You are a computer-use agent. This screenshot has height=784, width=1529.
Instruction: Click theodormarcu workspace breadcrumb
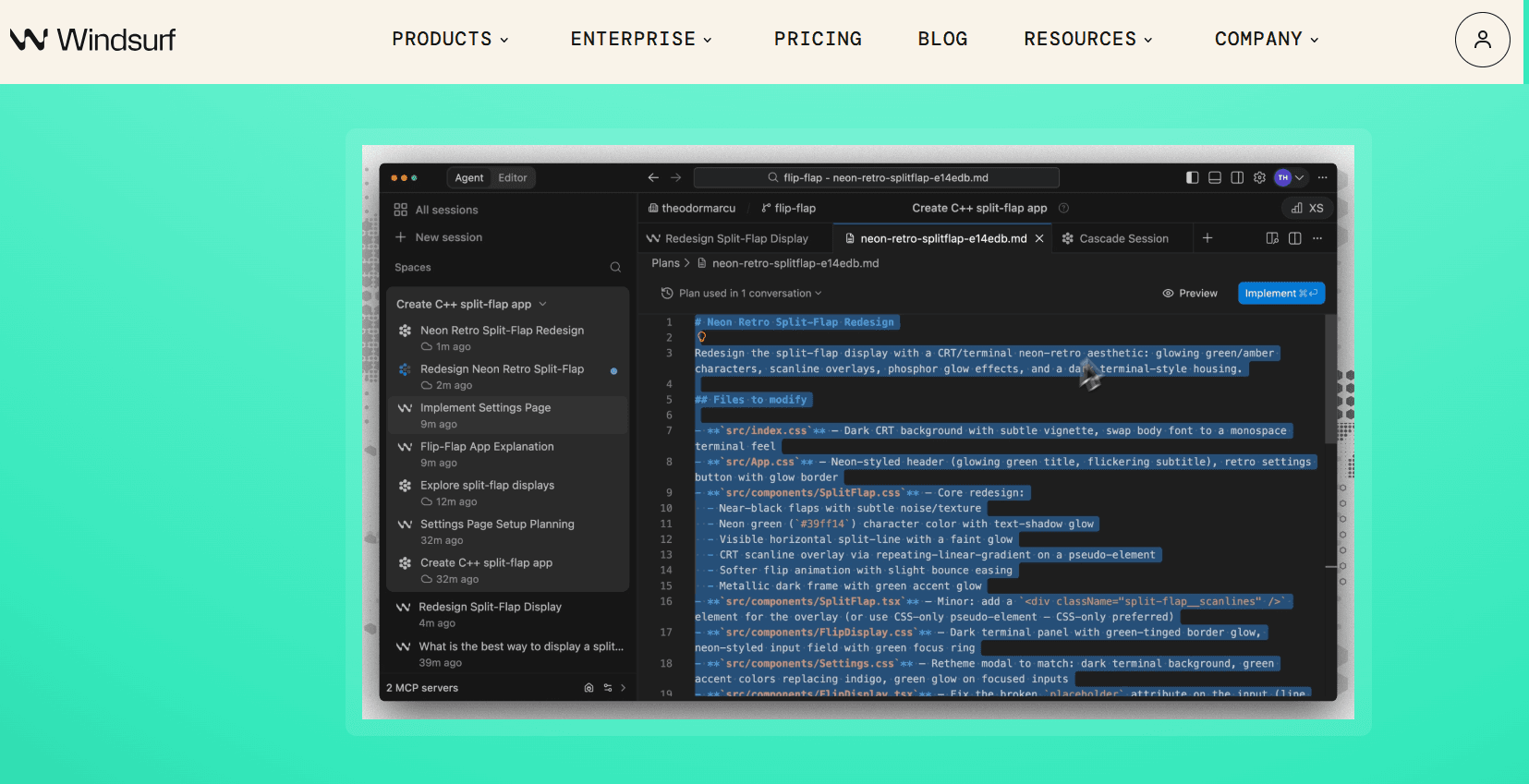pos(692,208)
